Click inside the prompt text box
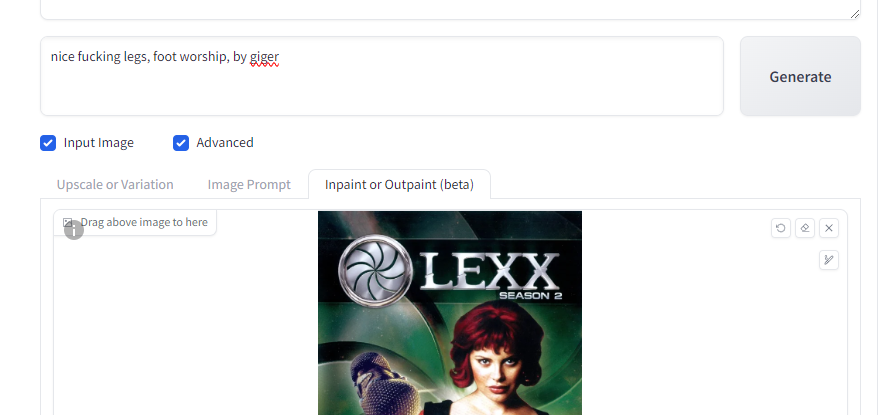888x415 pixels. point(382,76)
